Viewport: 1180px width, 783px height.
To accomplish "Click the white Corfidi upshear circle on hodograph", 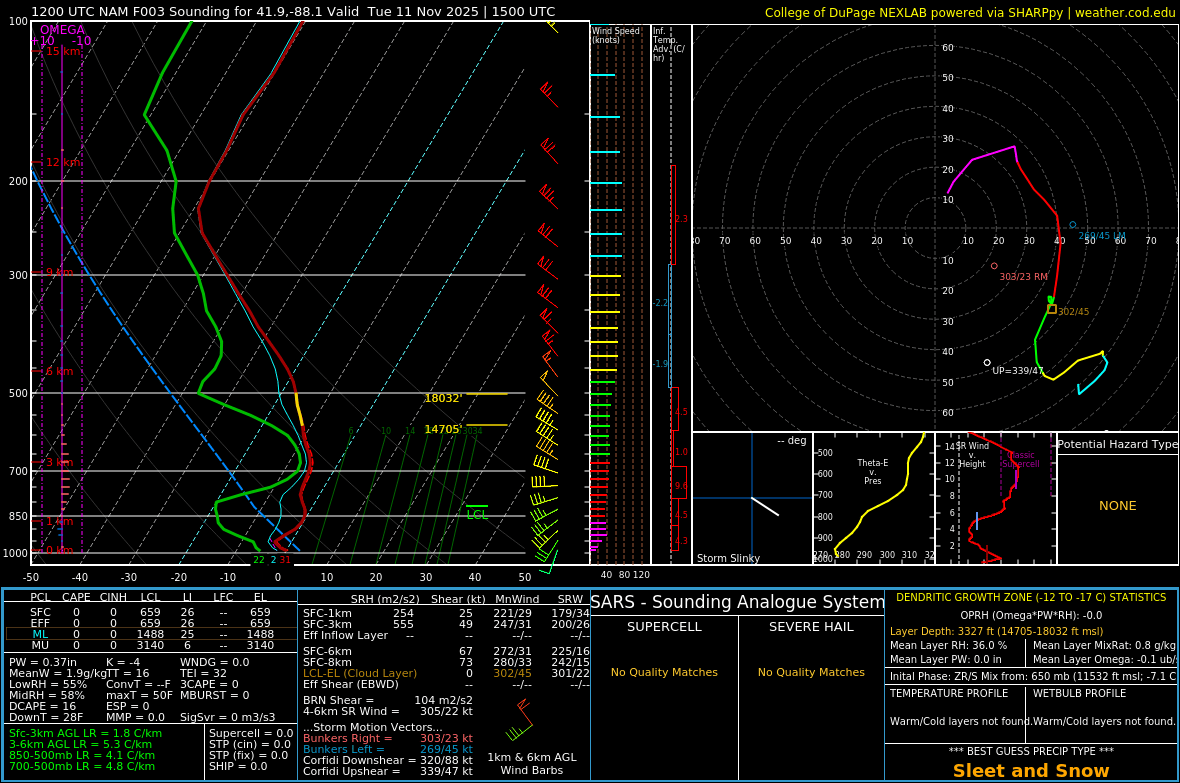I will pyautogui.click(x=987, y=362).
